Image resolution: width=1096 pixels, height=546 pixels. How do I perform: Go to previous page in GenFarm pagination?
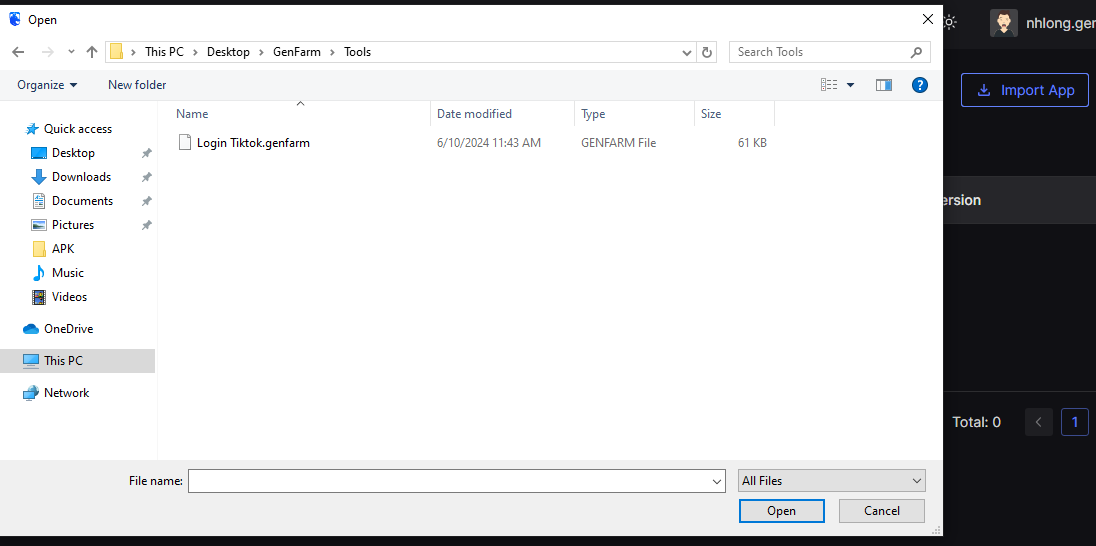[x=1039, y=422]
